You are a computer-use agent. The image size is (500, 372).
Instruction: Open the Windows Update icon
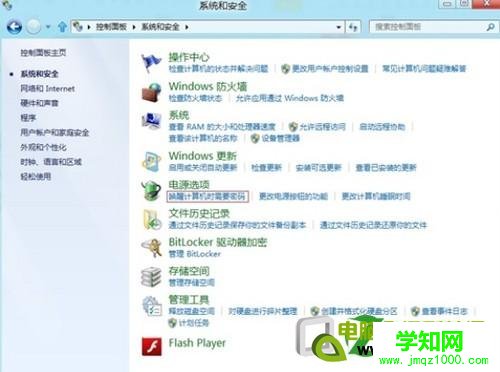[x=151, y=162]
